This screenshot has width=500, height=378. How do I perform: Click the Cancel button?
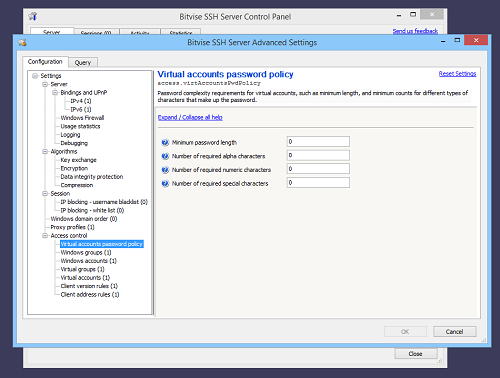pos(455,332)
